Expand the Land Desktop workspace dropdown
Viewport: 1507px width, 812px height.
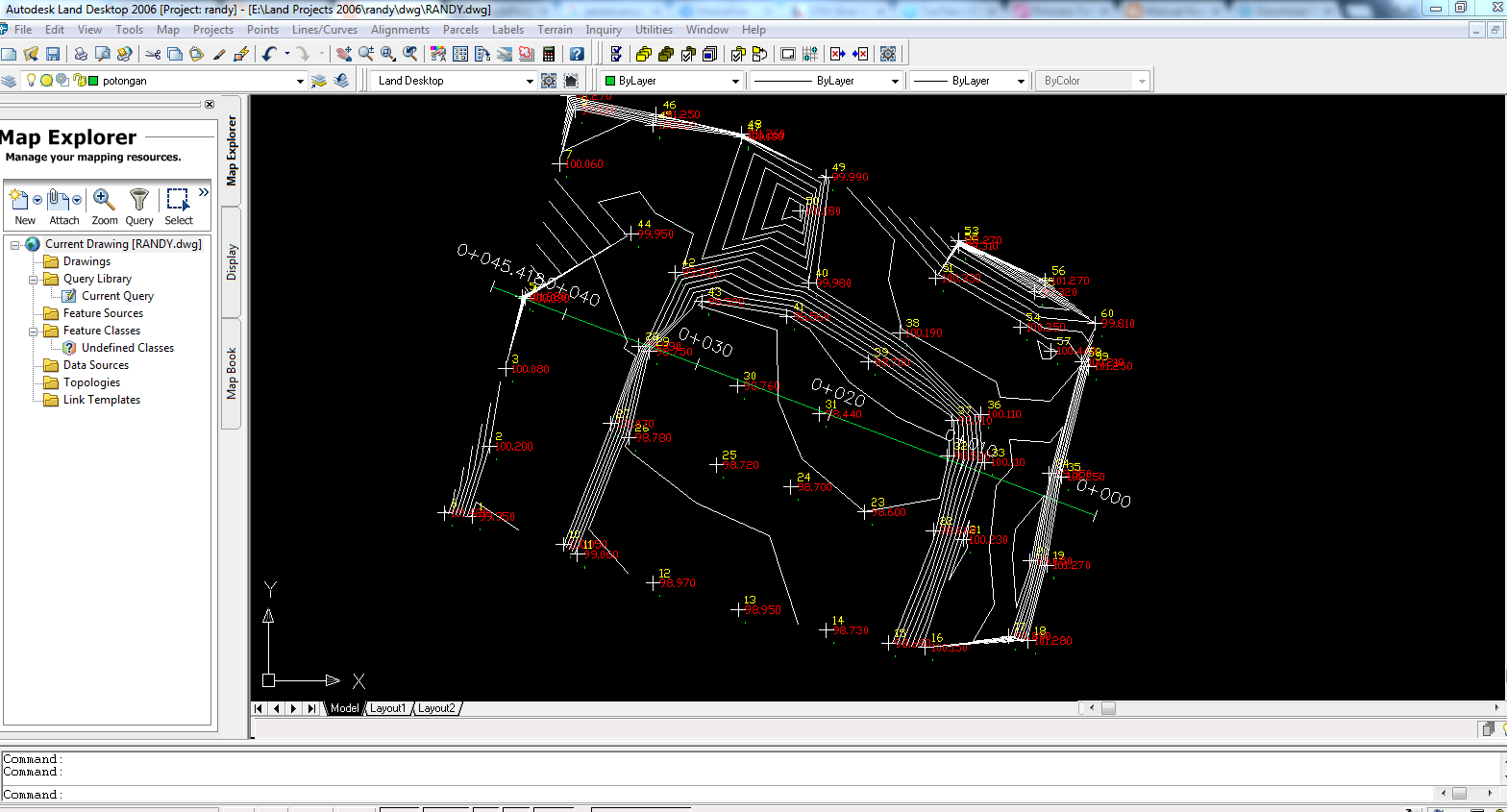click(529, 82)
